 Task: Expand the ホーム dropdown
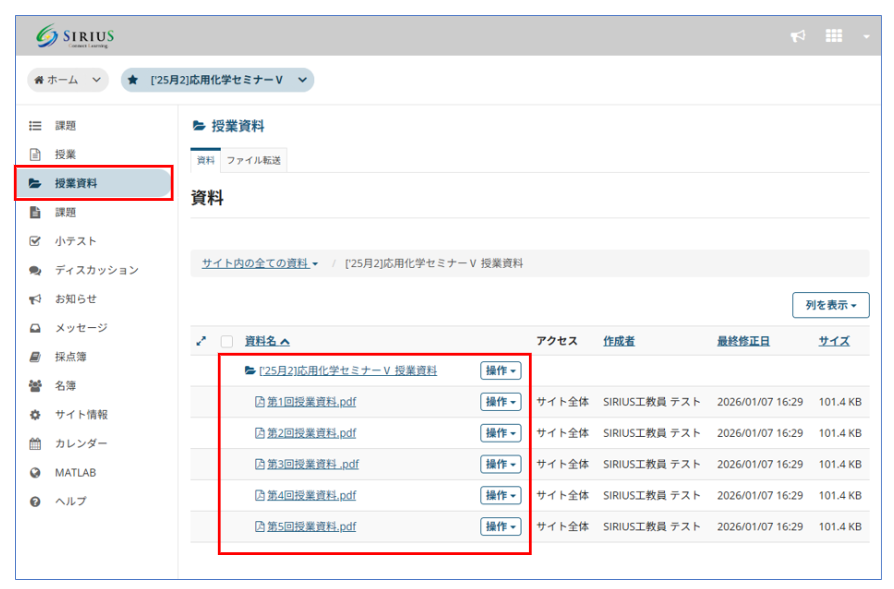68,79
